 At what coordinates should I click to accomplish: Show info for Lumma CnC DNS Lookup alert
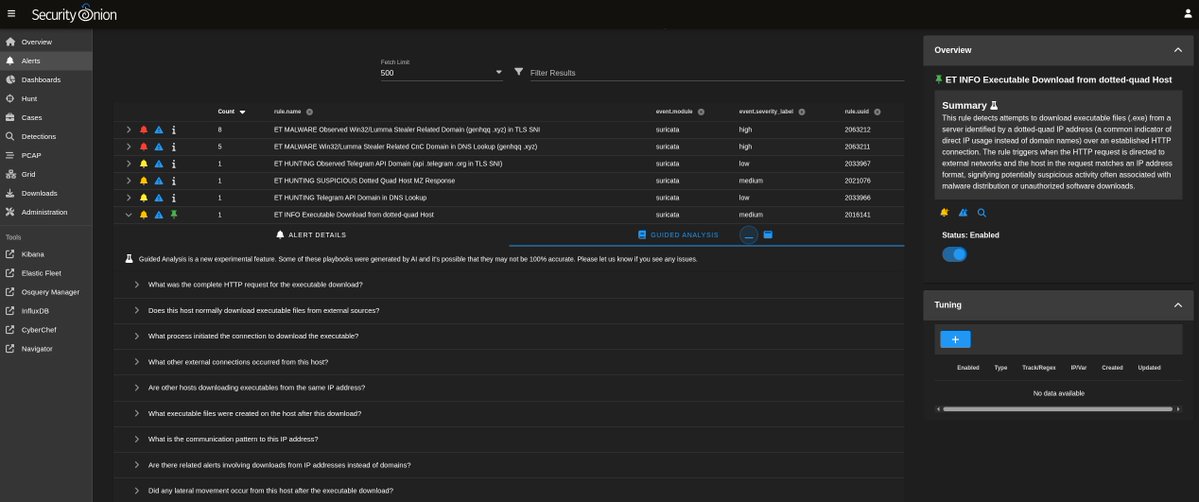pos(174,147)
